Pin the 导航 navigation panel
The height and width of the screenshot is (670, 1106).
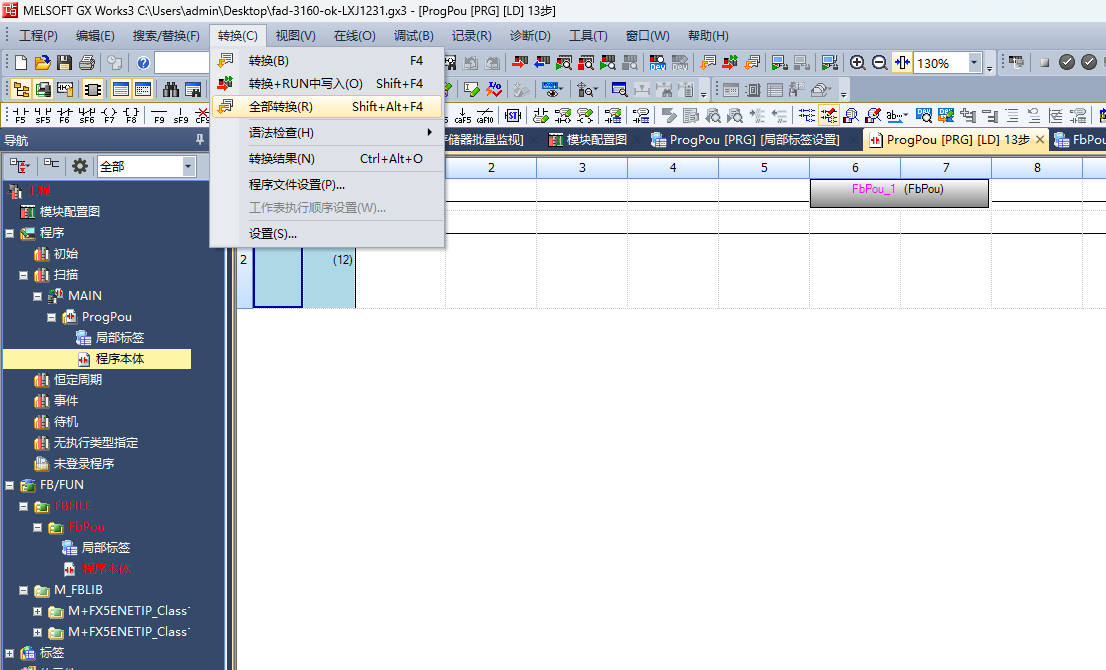click(x=200, y=140)
